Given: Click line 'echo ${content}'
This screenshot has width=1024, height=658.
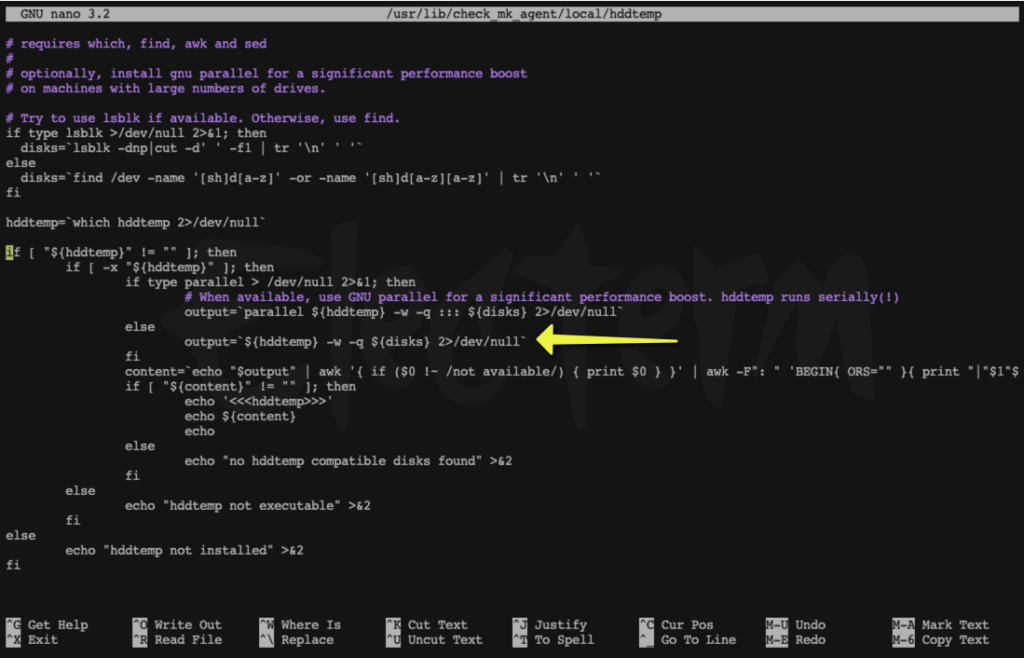Looking at the screenshot, I should (240, 416).
